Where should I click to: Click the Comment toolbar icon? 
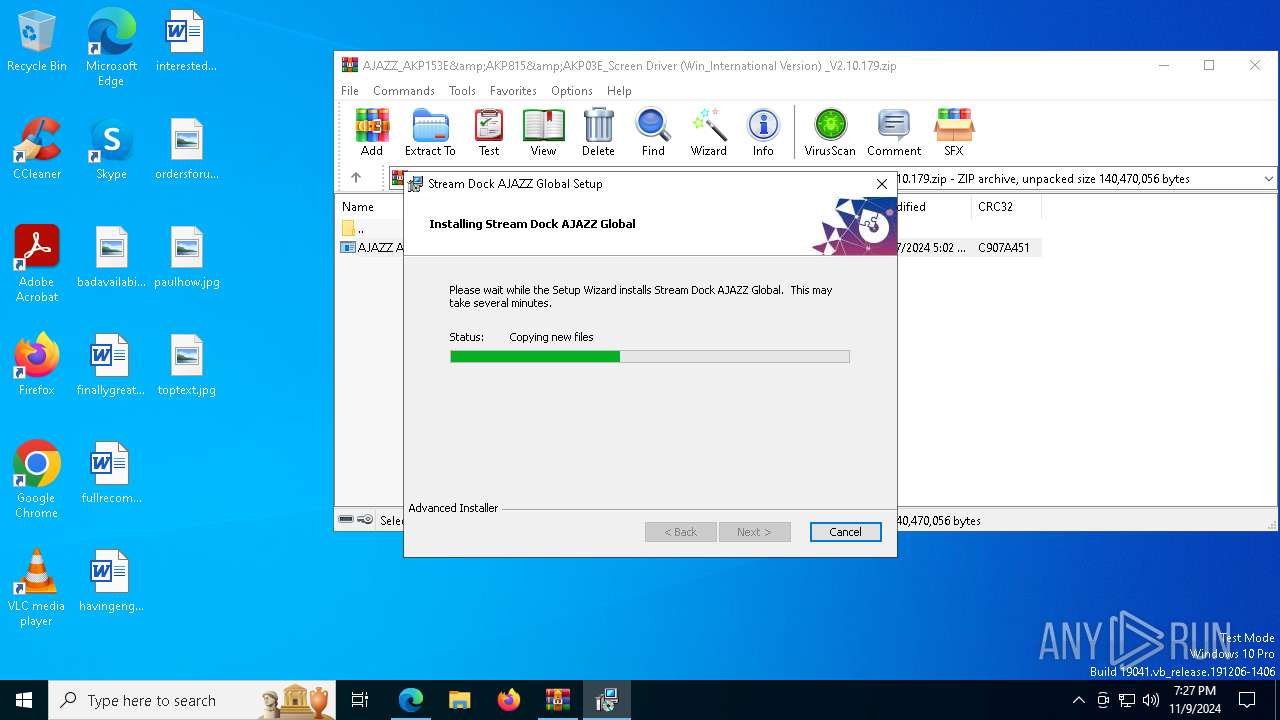coord(894,133)
